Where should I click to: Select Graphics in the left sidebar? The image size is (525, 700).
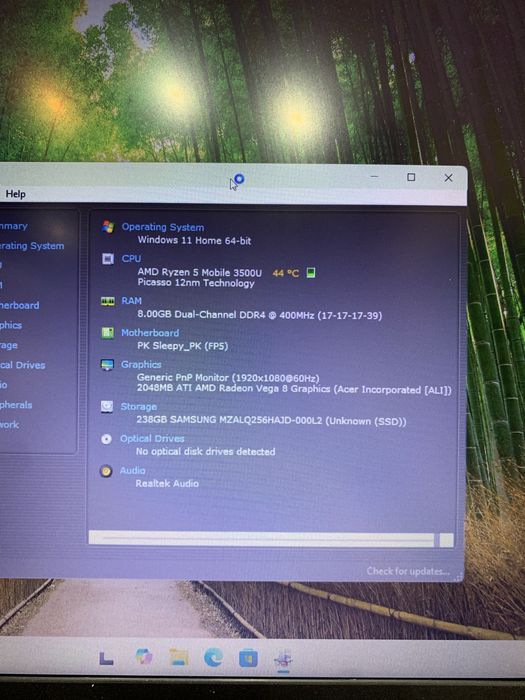coord(11,325)
